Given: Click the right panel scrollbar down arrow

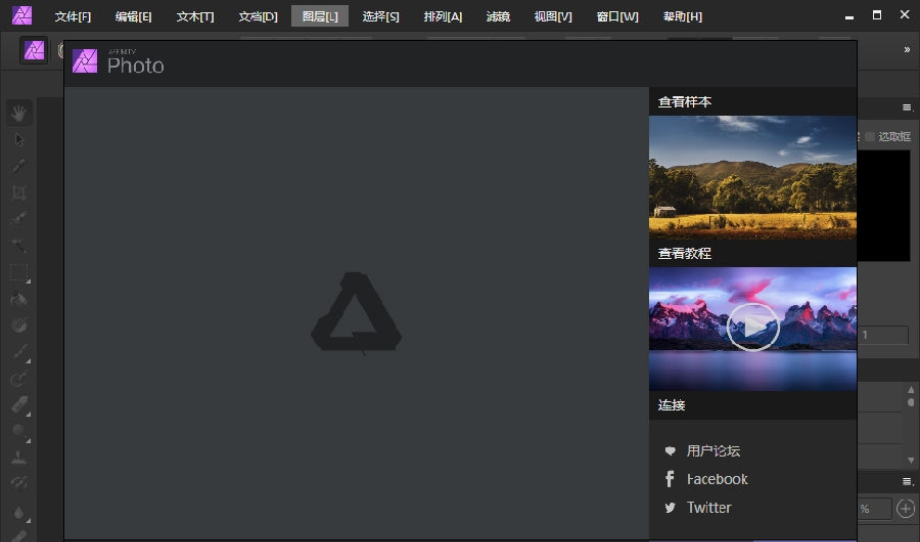Looking at the screenshot, I should (x=911, y=460).
